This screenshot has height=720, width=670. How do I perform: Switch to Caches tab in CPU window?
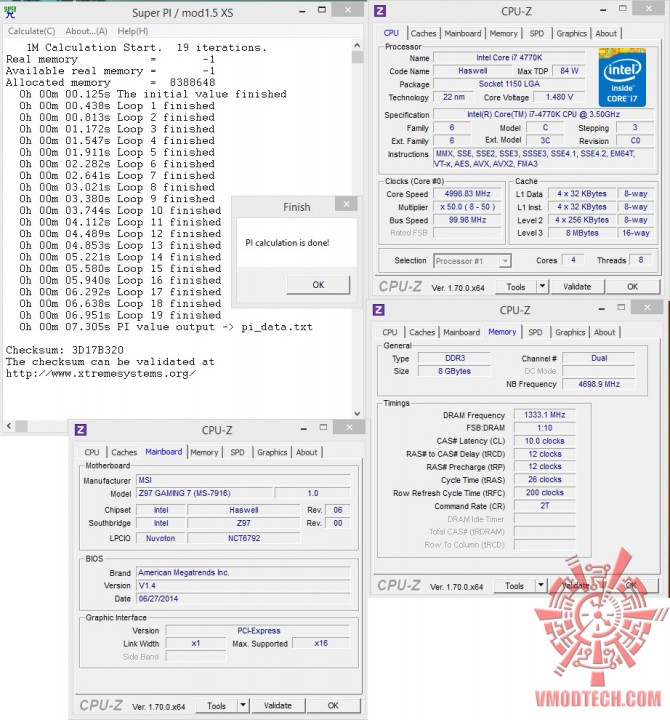coord(423,34)
